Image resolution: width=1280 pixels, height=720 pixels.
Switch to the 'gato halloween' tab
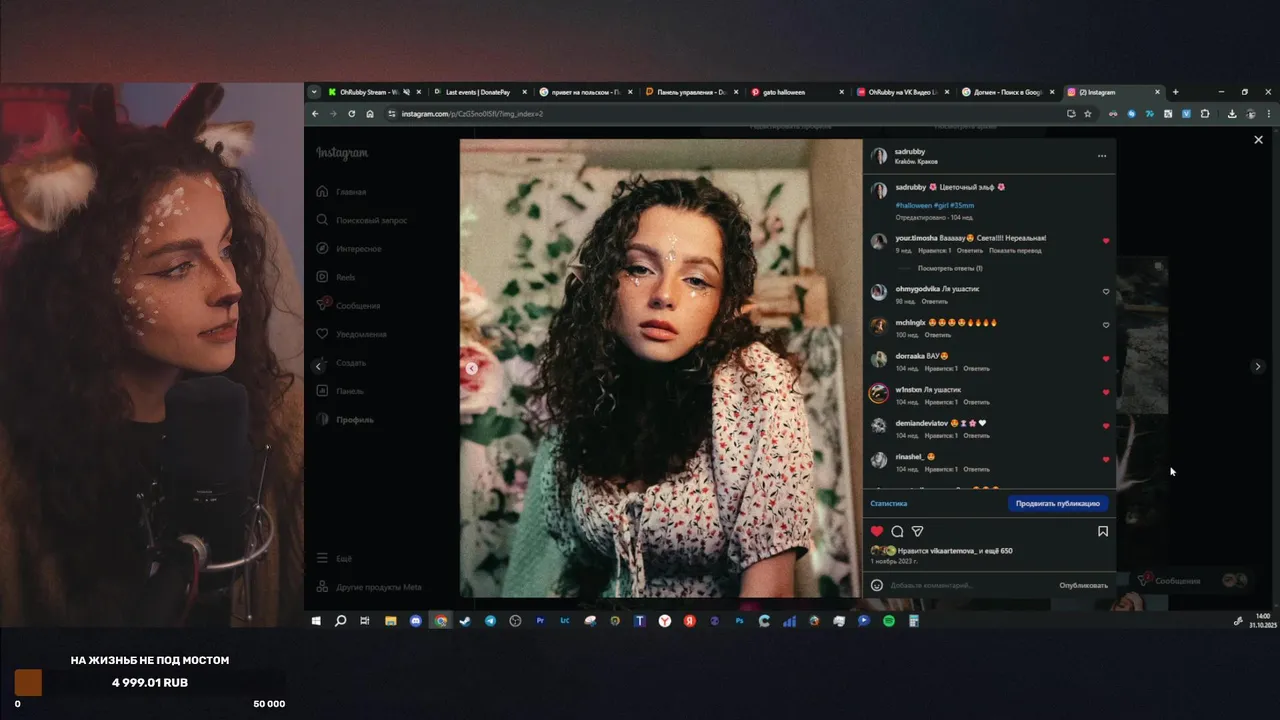click(x=798, y=92)
